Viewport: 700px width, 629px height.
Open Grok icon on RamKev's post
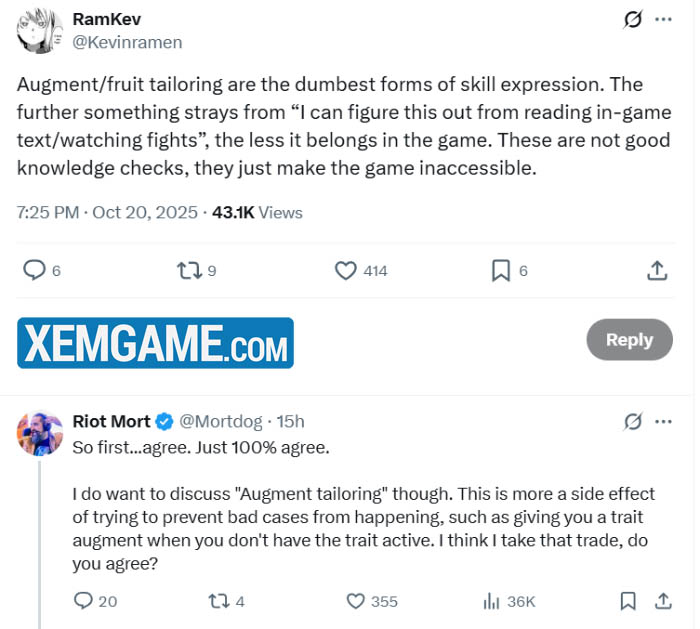tap(632, 19)
